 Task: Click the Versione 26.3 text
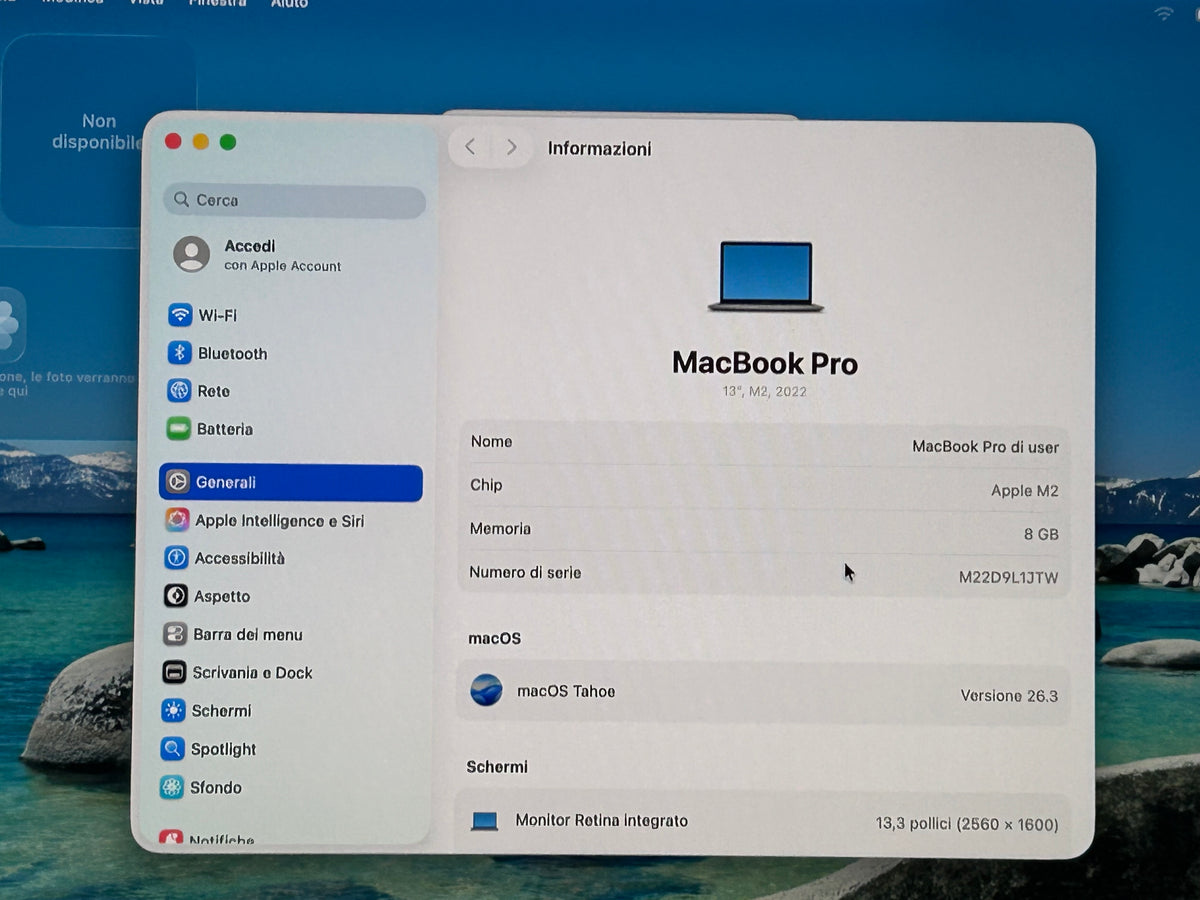pos(1009,696)
